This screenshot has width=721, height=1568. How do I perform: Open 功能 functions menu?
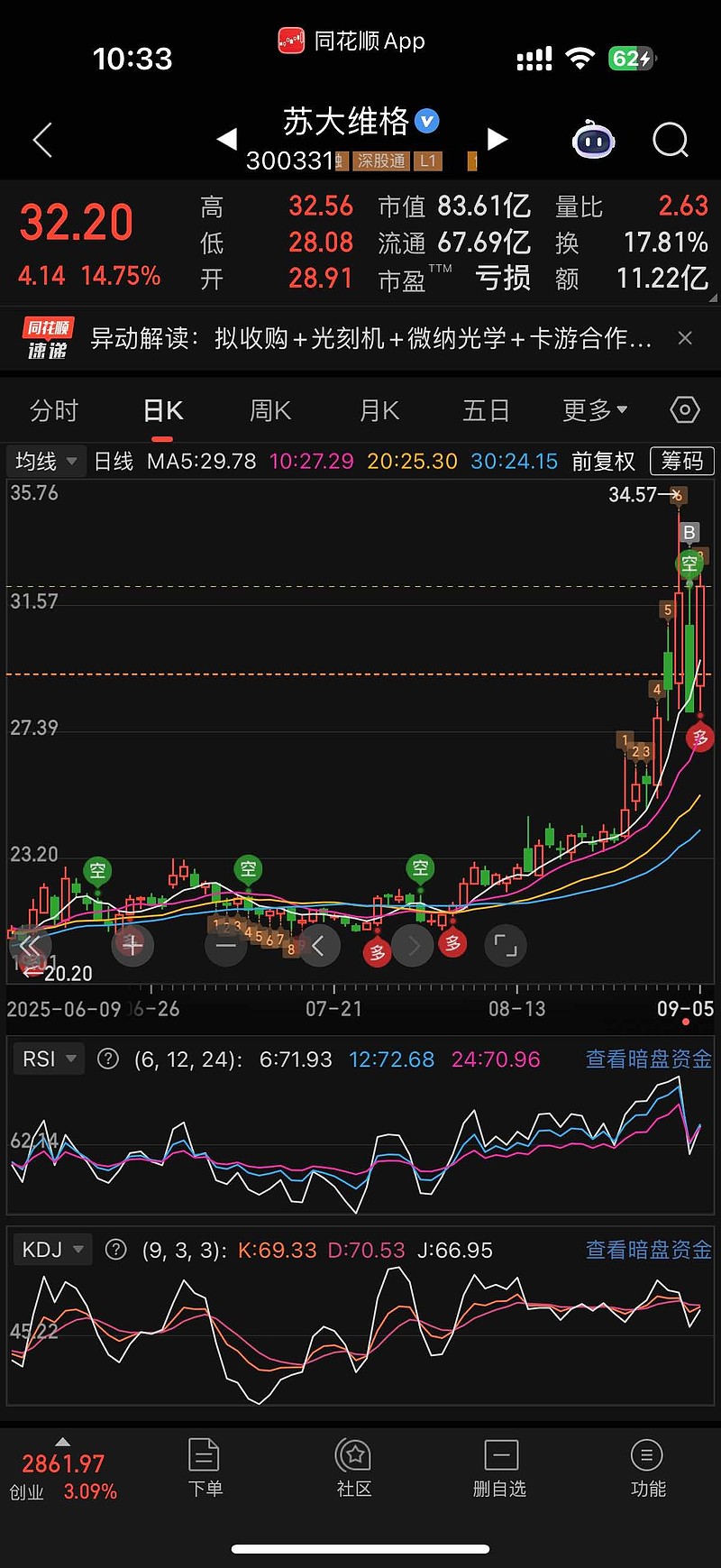pyautogui.click(x=647, y=1468)
